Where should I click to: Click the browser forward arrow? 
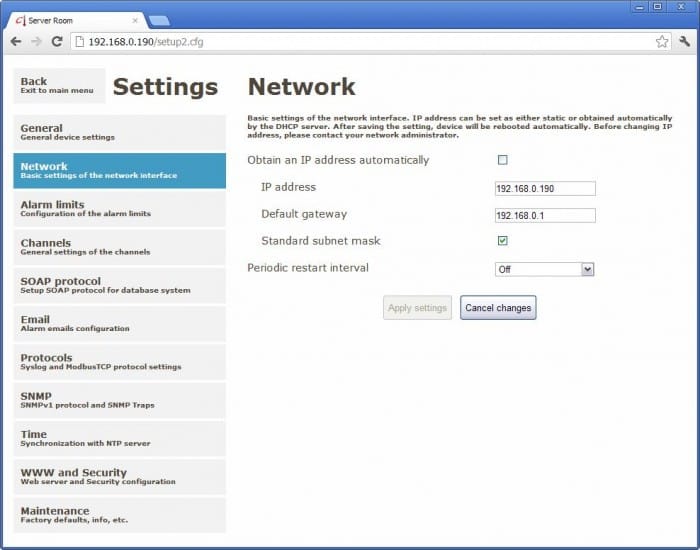pos(36,41)
